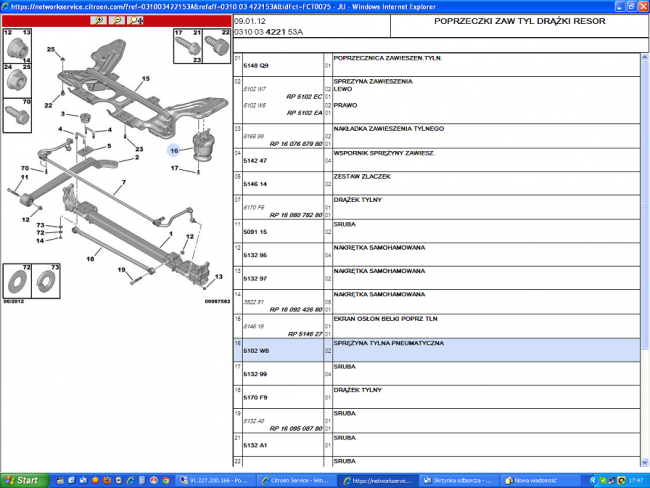This screenshot has width=650, height=488.
Task: Select part number 5091 15
Action: click(x=255, y=232)
